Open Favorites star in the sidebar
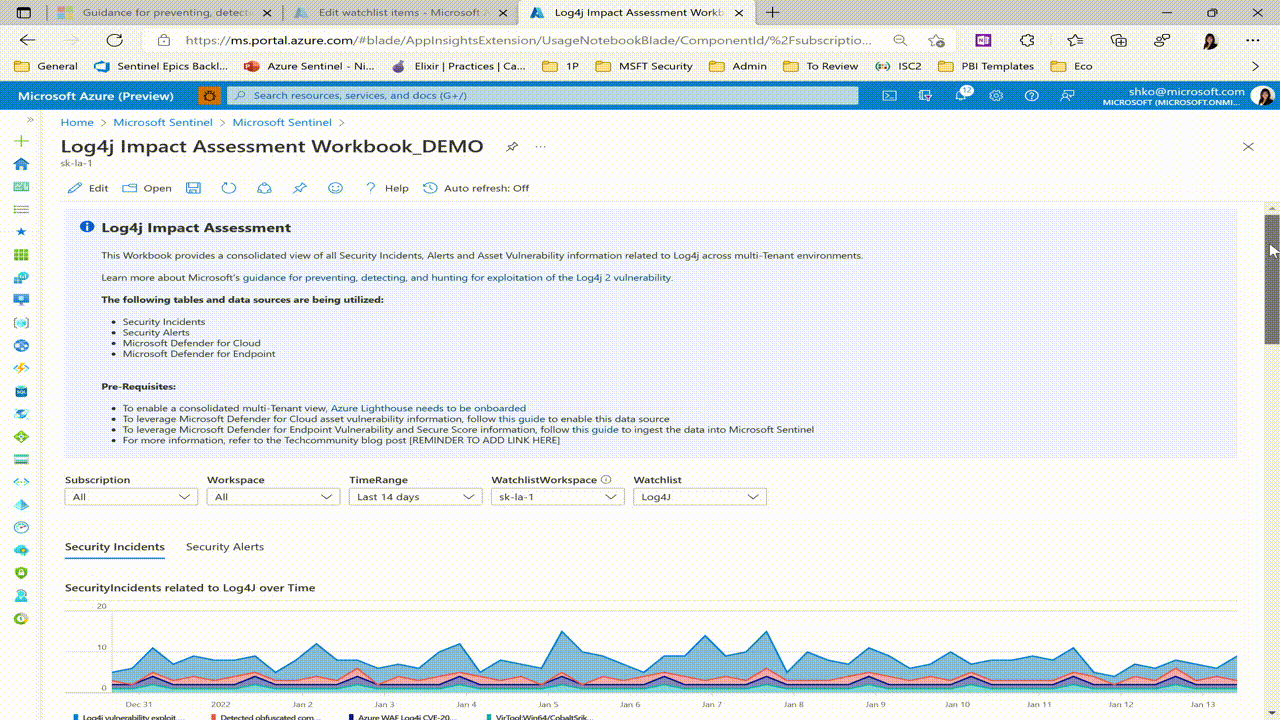The width and height of the screenshot is (1280, 720). point(21,232)
